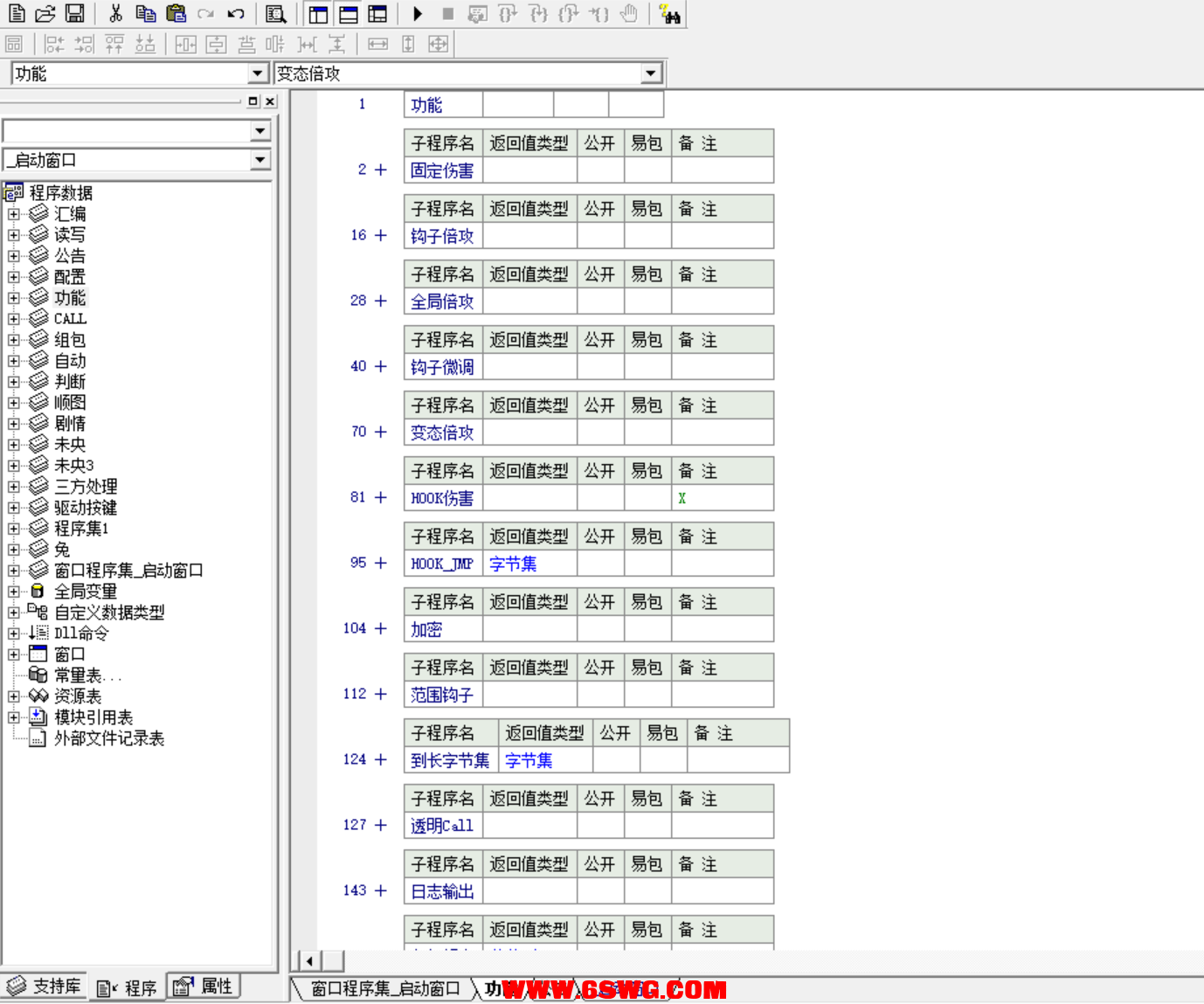Click the Paste clipboard icon
The image size is (1204, 1004).
[176, 13]
